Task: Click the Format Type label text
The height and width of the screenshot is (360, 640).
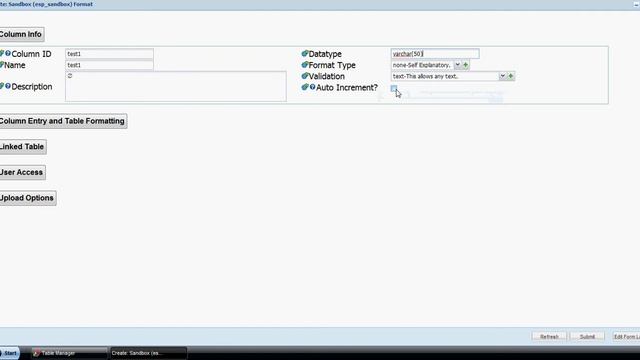Action: tap(332, 65)
